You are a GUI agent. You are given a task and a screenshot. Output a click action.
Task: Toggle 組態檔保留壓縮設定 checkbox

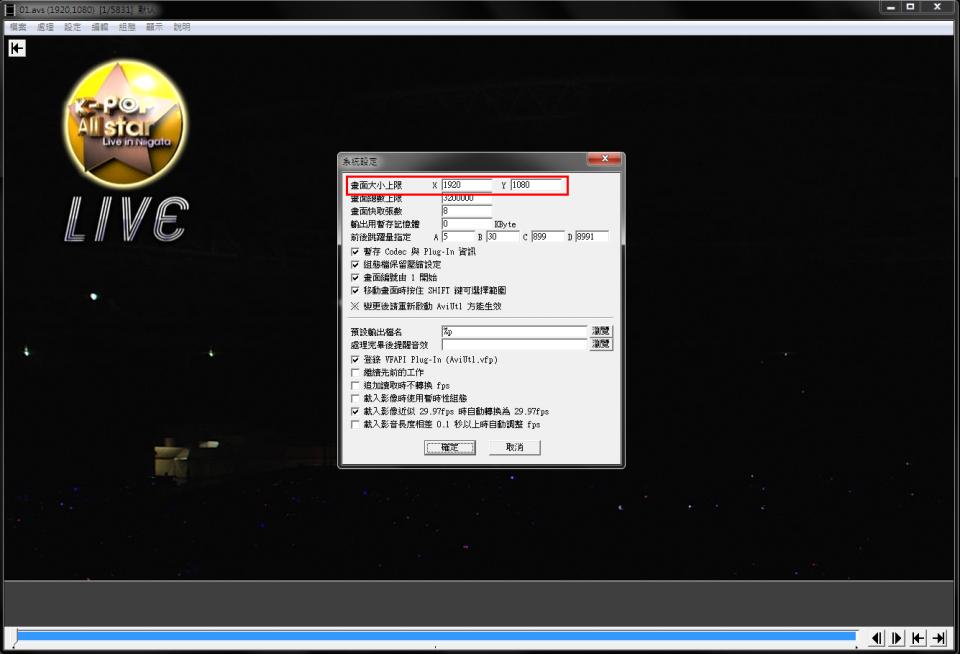[355, 265]
